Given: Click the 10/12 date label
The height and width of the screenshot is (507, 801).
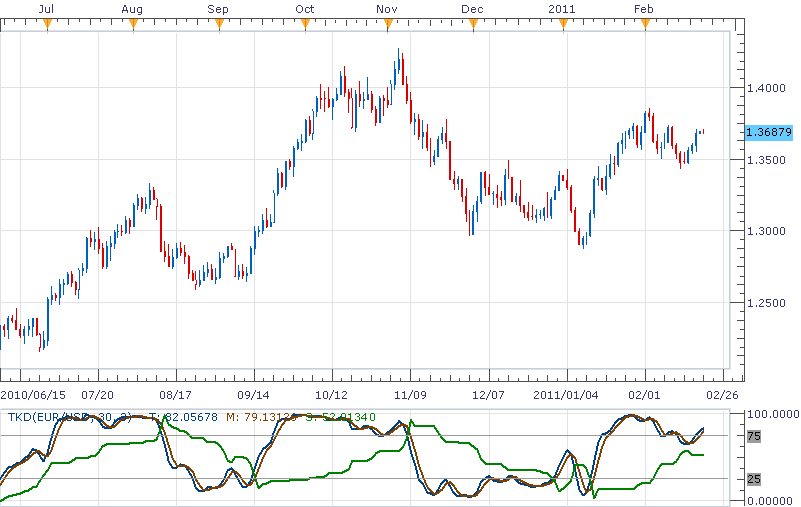Looking at the screenshot, I should pyautogui.click(x=331, y=395).
